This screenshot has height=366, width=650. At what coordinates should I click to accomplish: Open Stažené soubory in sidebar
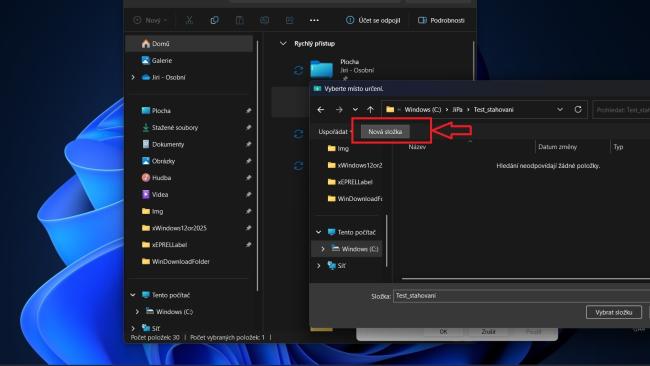coord(170,128)
